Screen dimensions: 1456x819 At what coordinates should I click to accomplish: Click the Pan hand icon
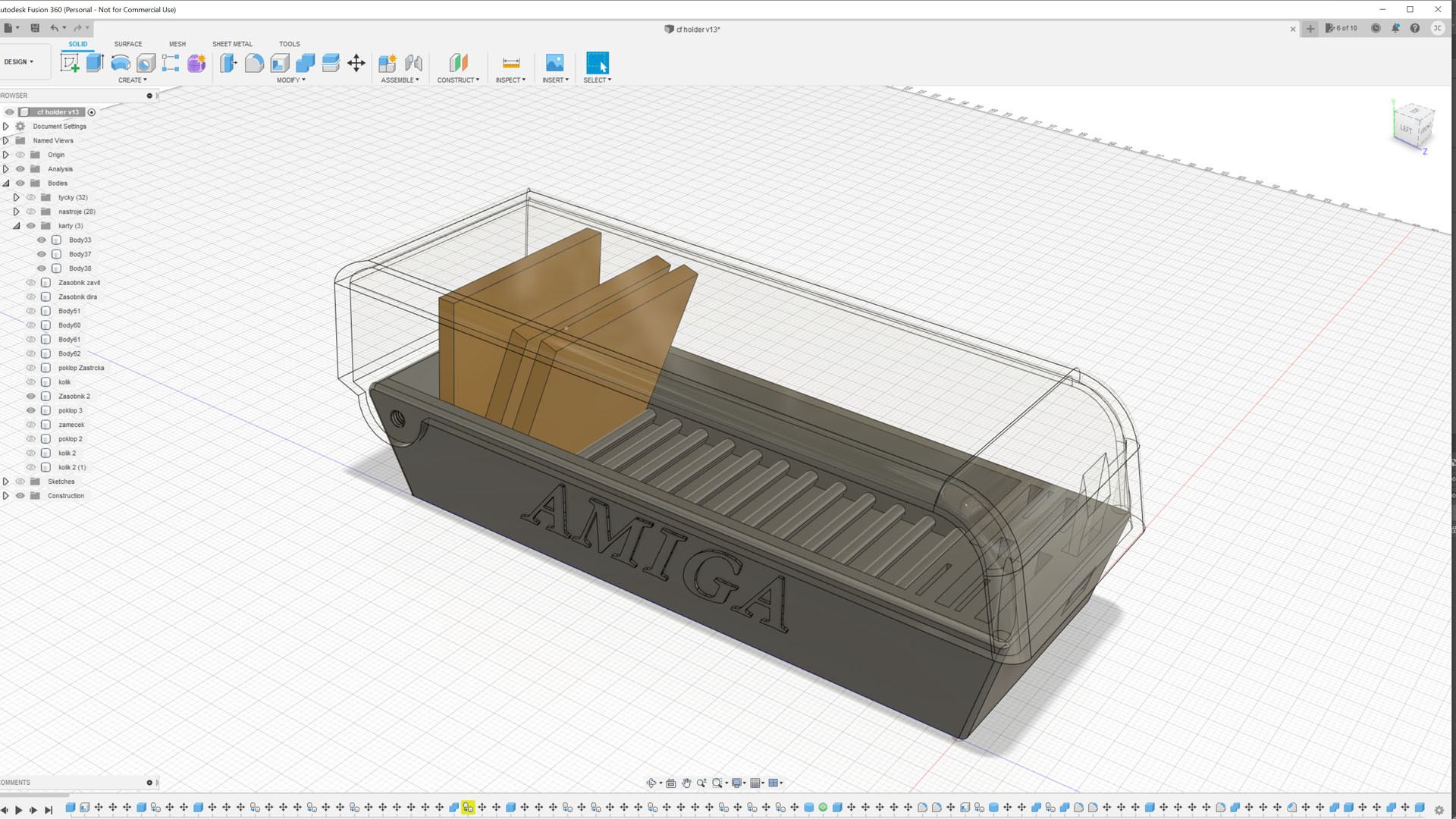coord(686,783)
